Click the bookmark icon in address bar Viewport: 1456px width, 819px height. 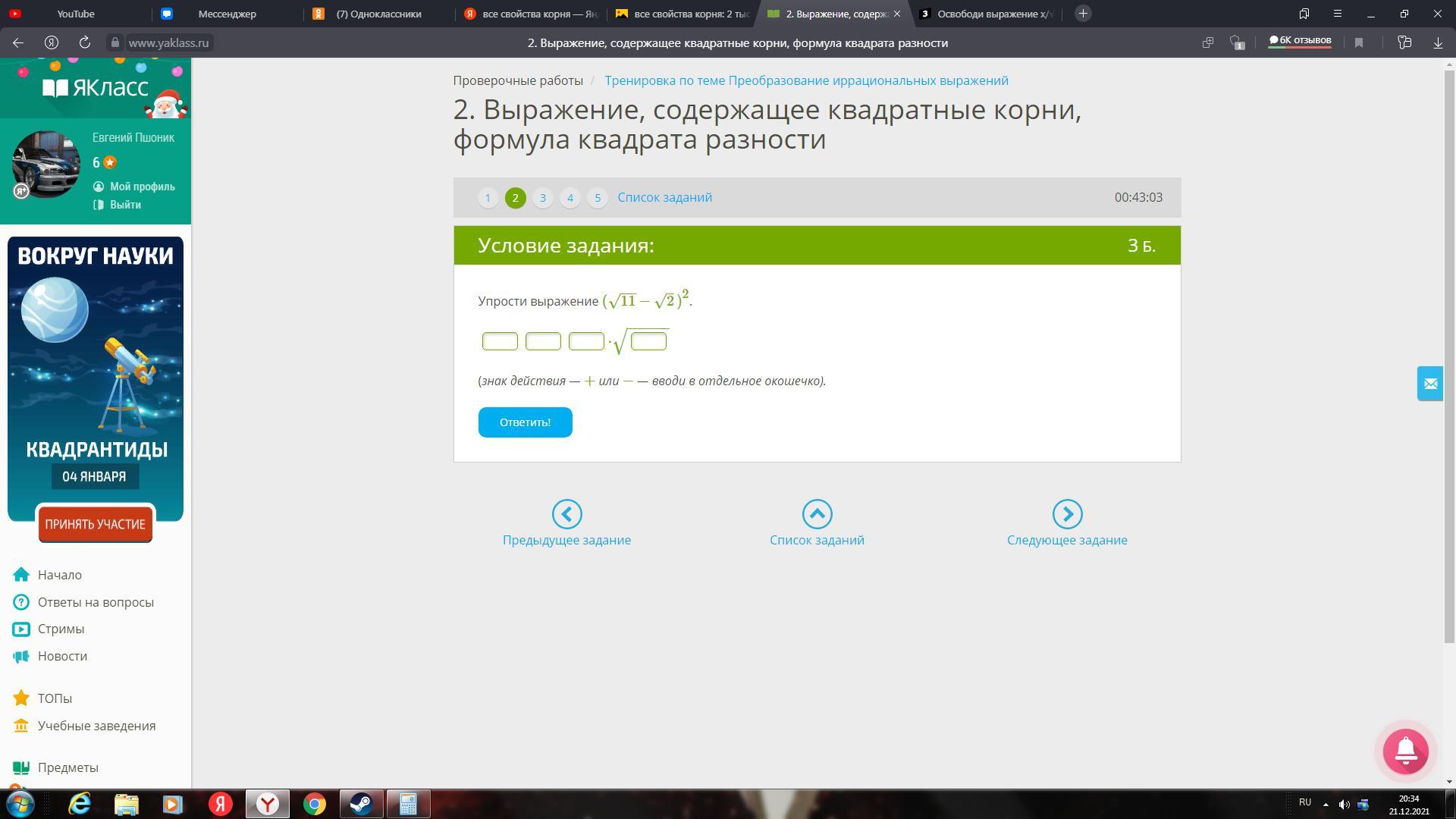point(1359,43)
